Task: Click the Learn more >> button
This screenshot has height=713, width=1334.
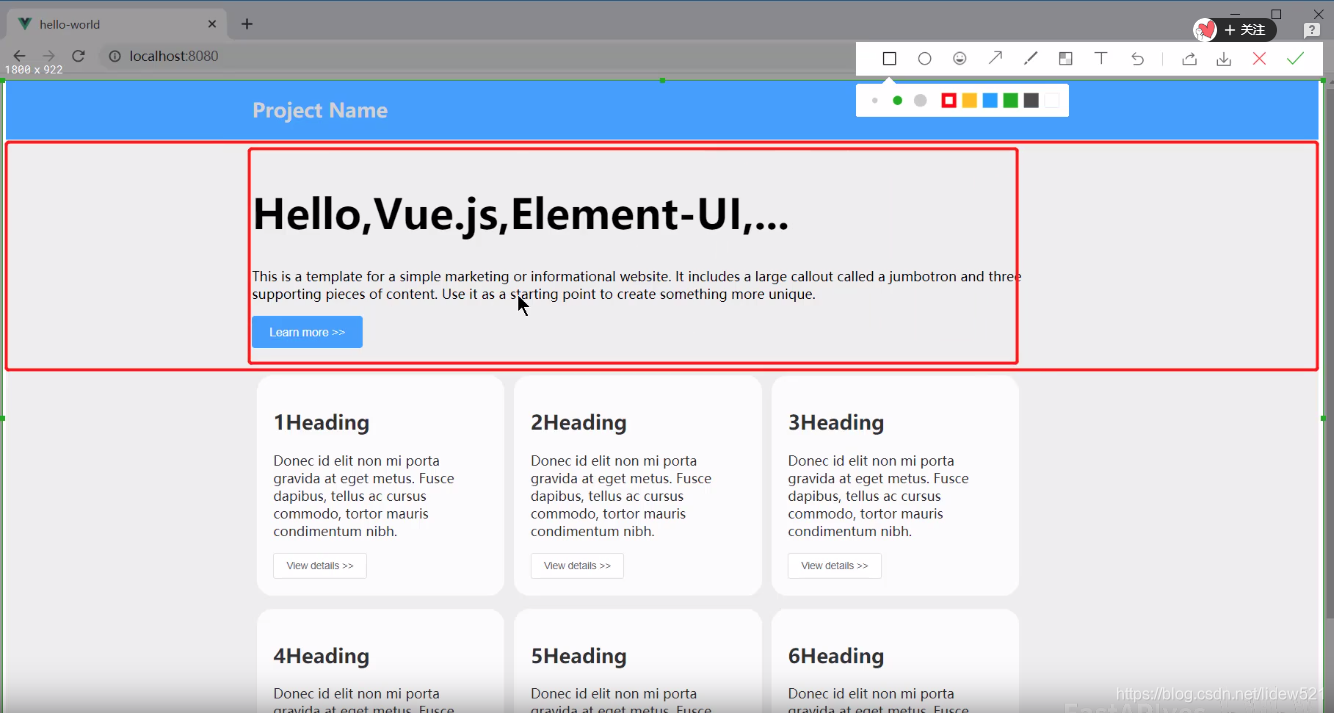Action: click(x=307, y=332)
